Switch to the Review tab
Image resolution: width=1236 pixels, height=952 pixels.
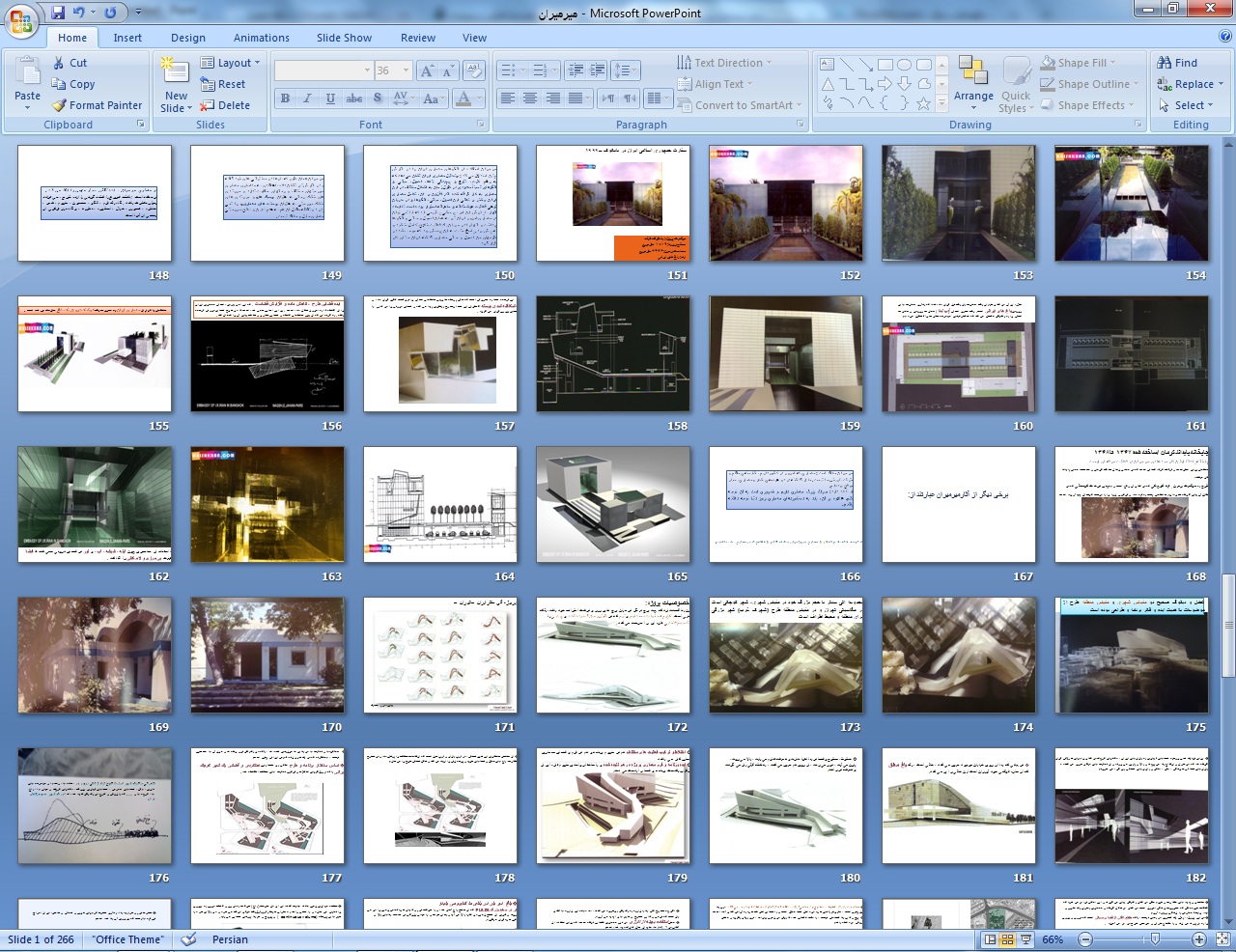(x=418, y=38)
